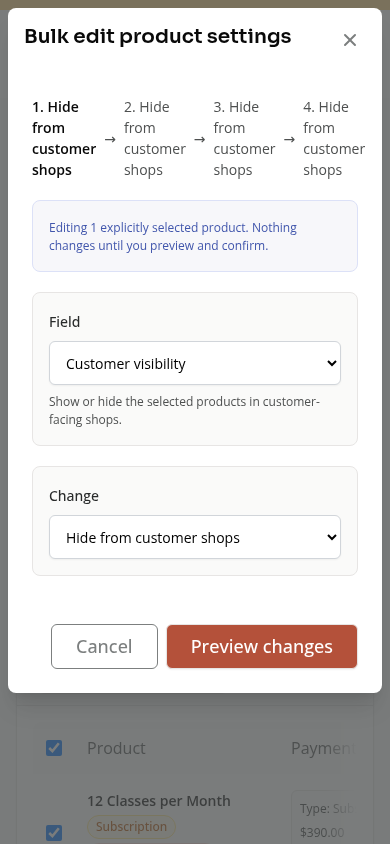390x844 pixels.
Task: Toggle the 12 Classes per Month checkbox
Action: coord(54,833)
